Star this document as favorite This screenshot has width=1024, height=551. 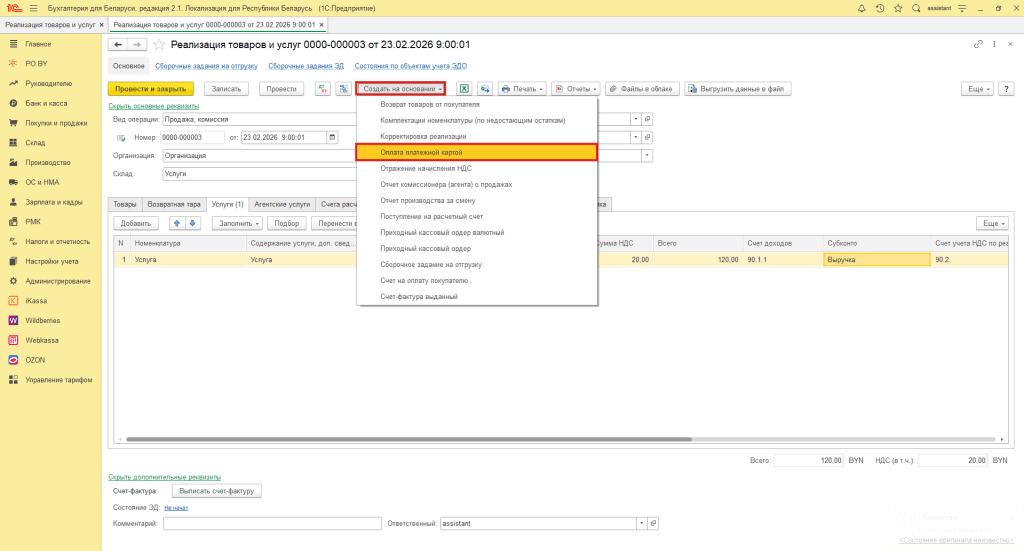[159, 45]
